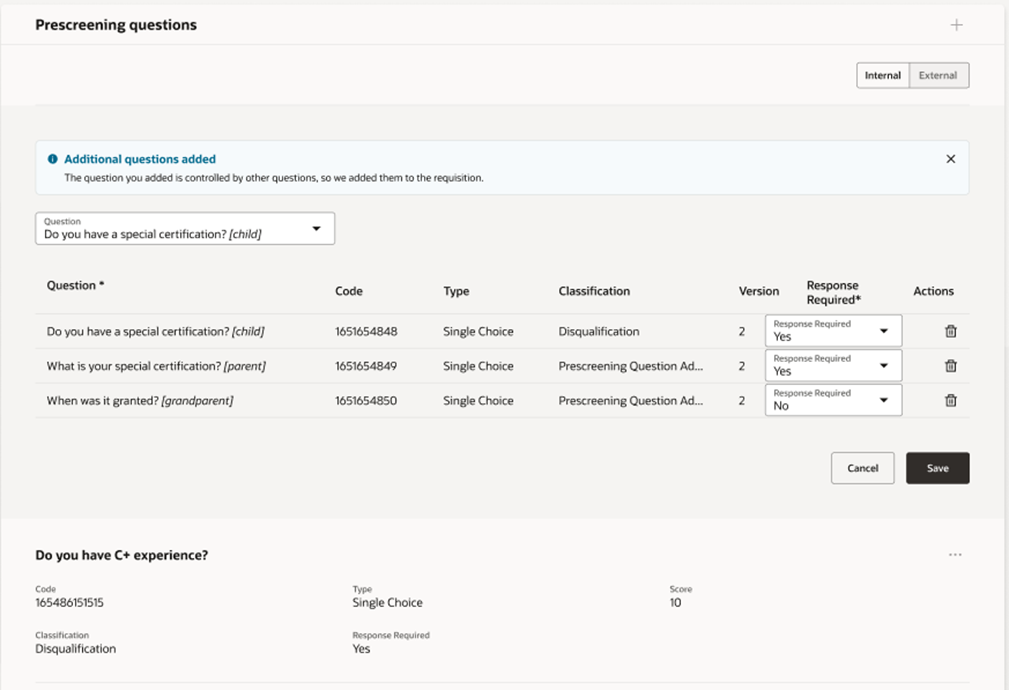The image size is (1009, 690).
Task: Click the Prescreening questions title
Action: click(116, 25)
